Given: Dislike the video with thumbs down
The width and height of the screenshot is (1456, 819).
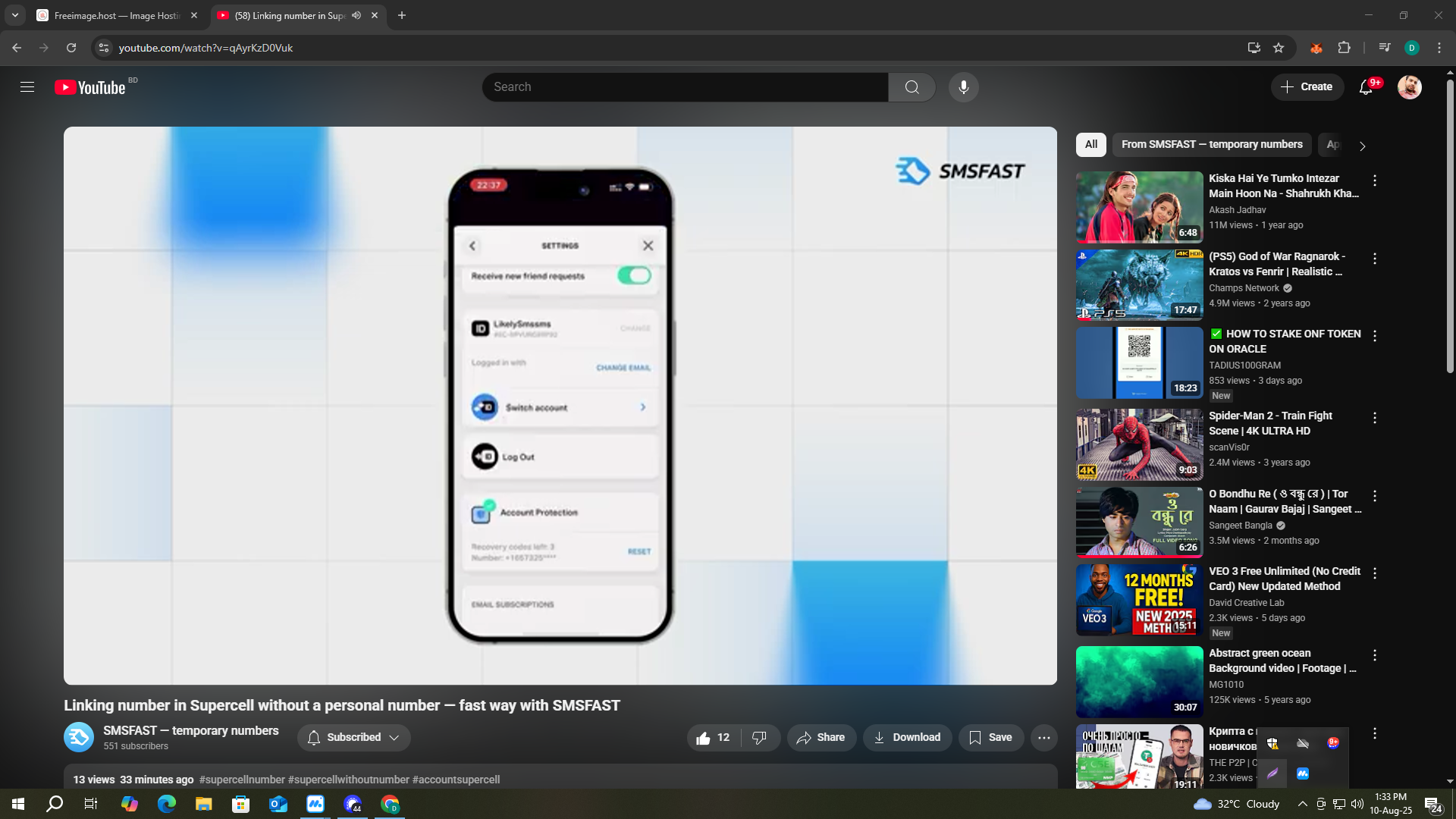Looking at the screenshot, I should [x=759, y=738].
